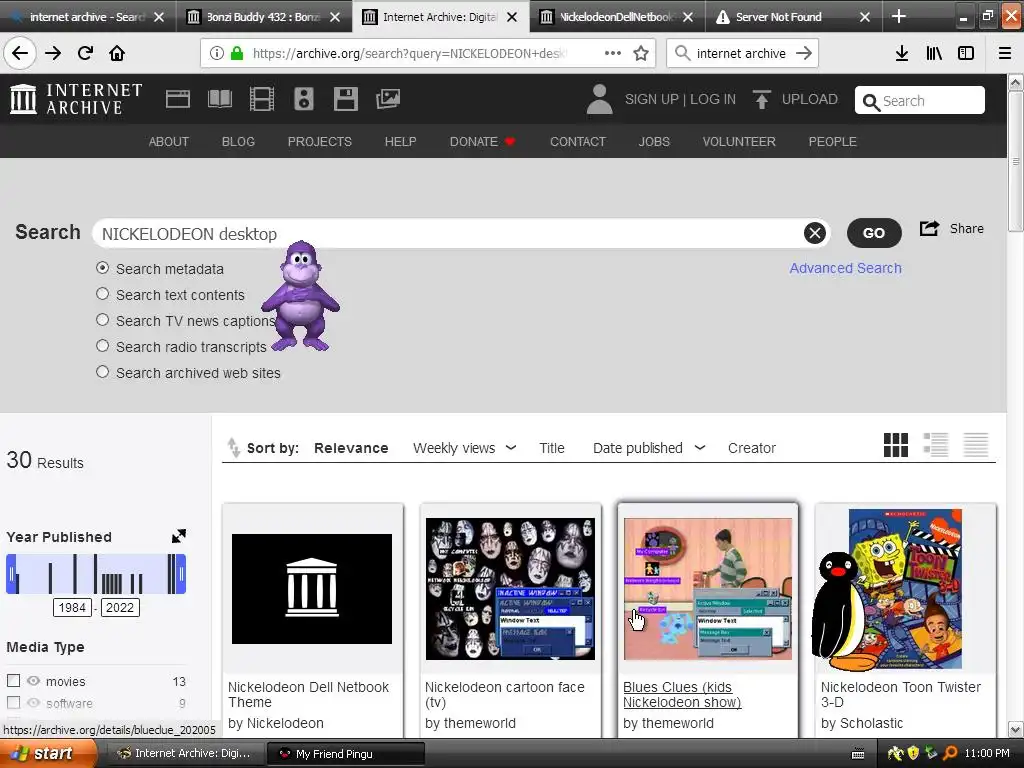The image size is (1024, 768).
Task: Click the Internet Archive header search field
Action: pos(920,101)
